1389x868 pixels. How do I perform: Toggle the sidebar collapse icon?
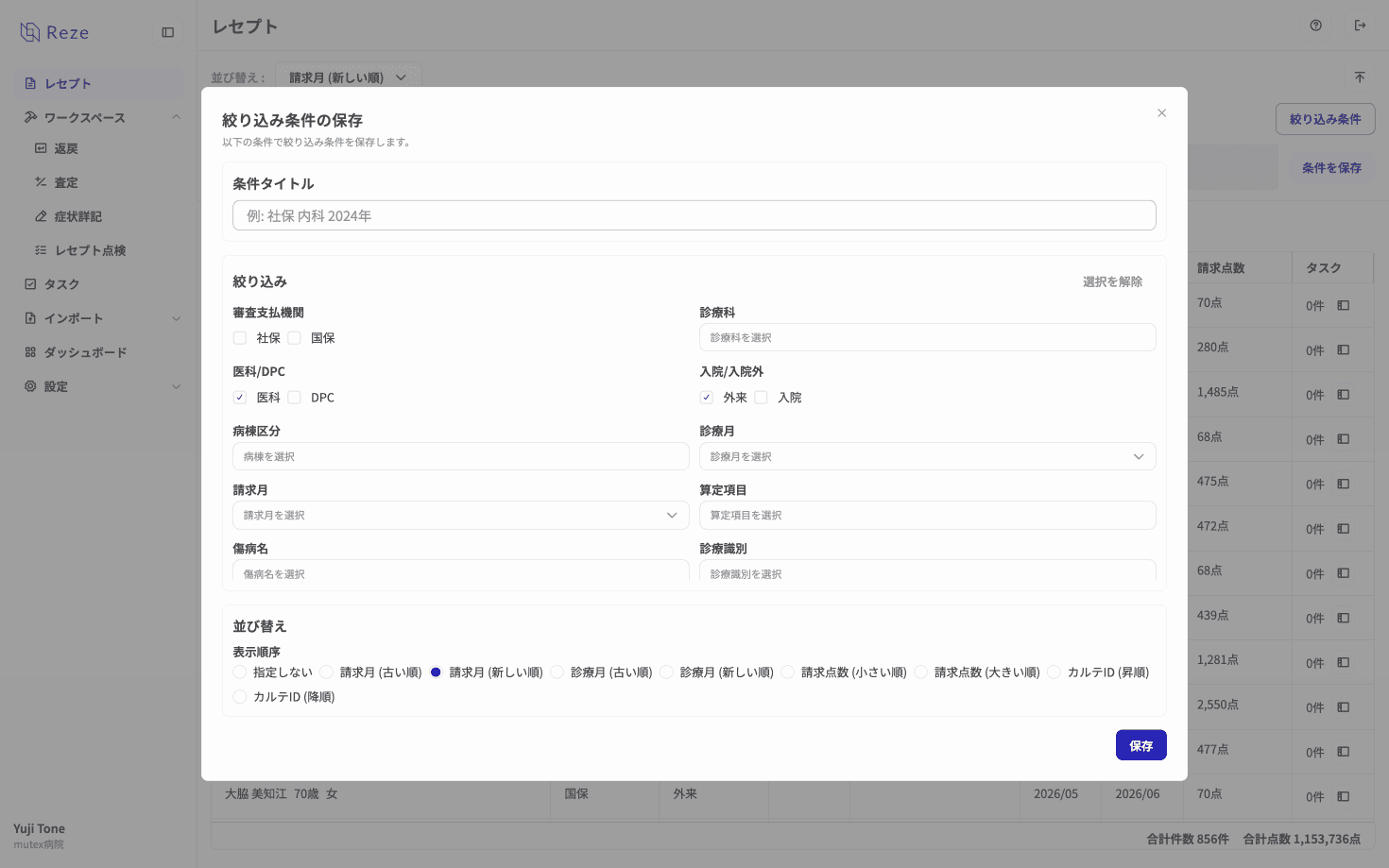click(168, 32)
